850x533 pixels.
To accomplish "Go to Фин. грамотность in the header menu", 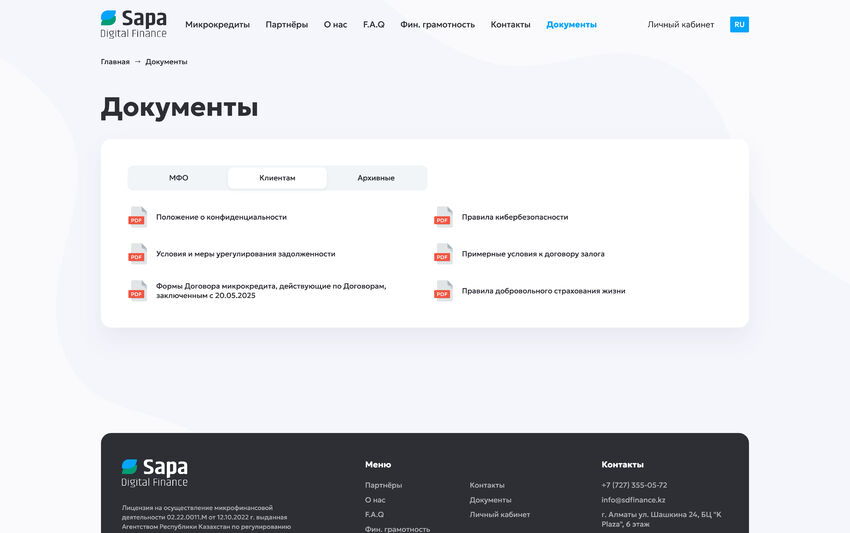I will pos(437,24).
